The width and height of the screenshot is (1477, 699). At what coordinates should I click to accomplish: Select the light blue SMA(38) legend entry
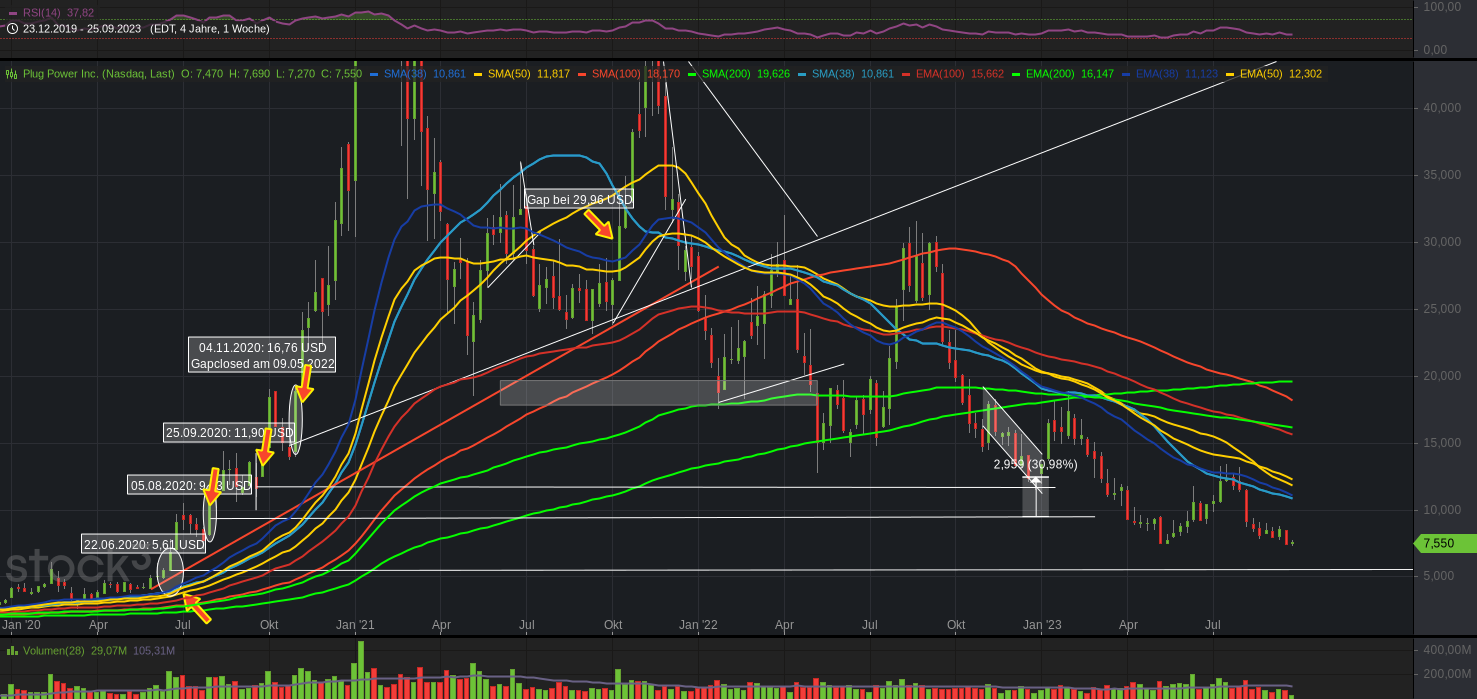833,74
